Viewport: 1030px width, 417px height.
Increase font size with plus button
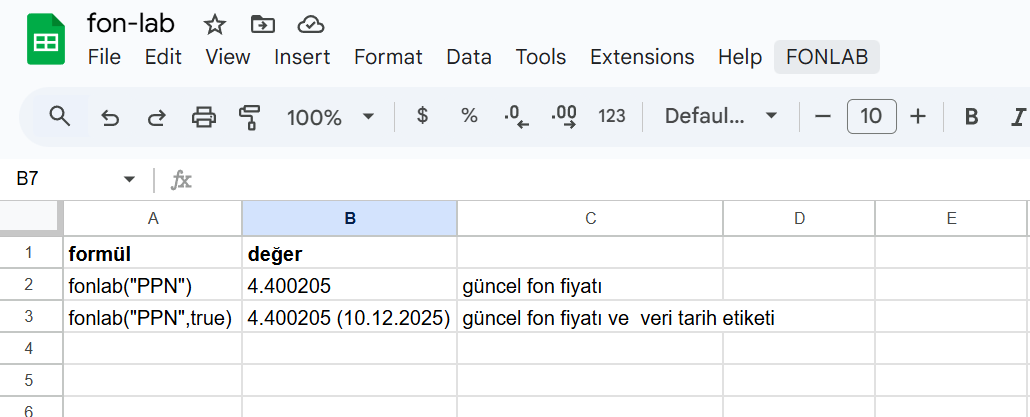[918, 116]
